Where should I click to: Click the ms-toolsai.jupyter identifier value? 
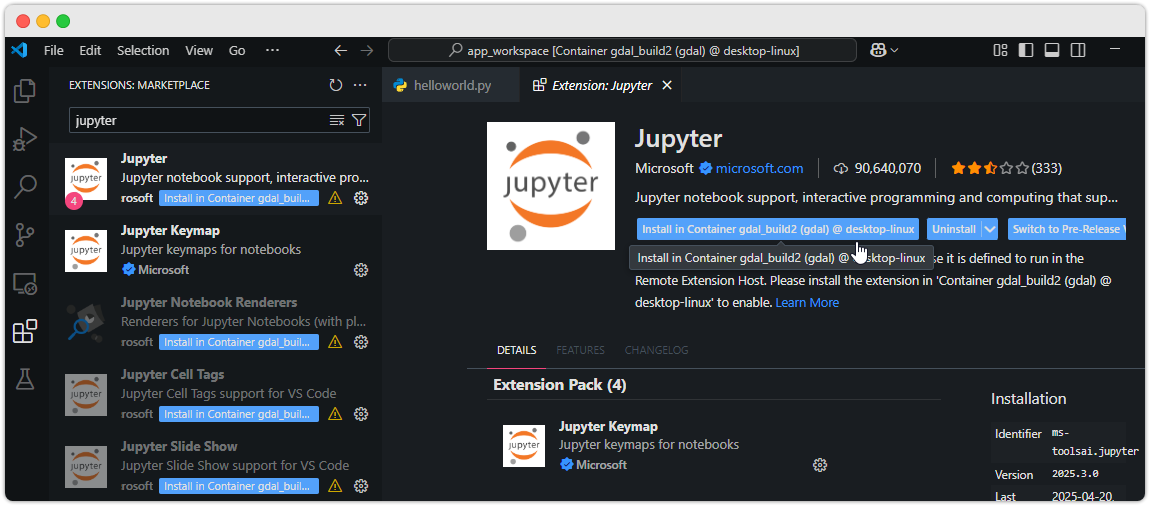point(1095,442)
